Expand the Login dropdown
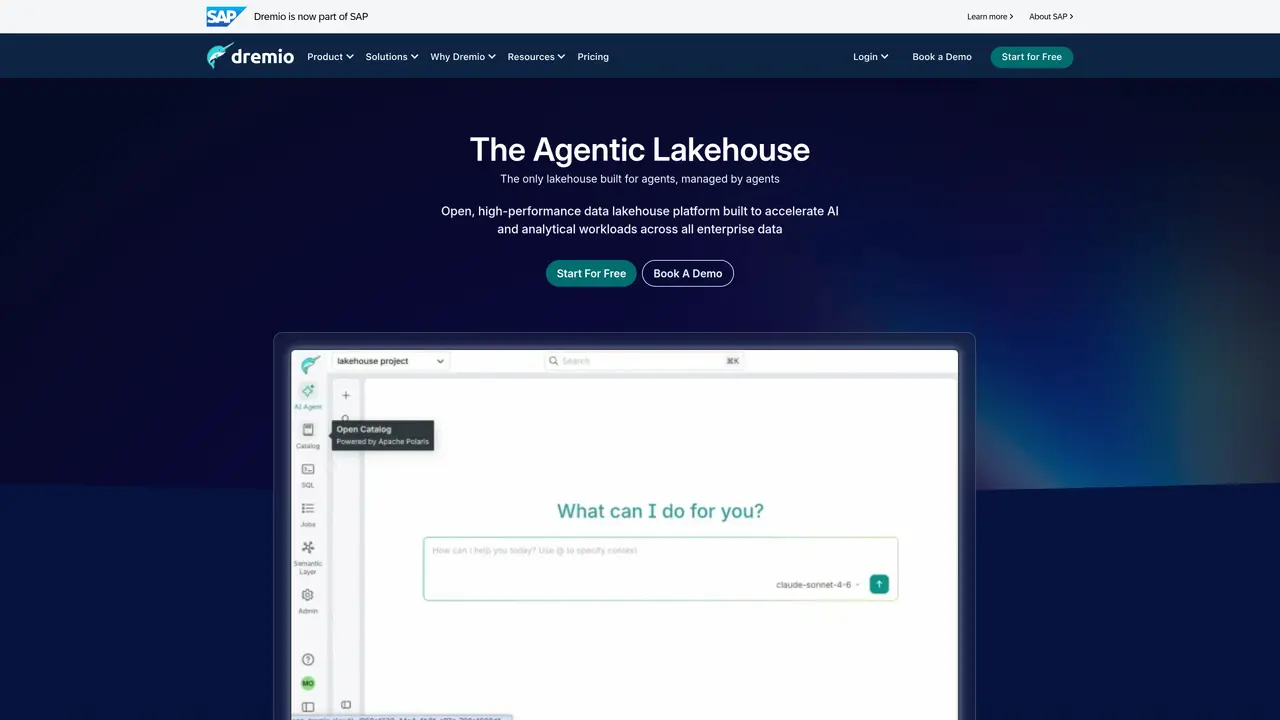Screen dimensions: 1280x720 (x=871, y=57)
